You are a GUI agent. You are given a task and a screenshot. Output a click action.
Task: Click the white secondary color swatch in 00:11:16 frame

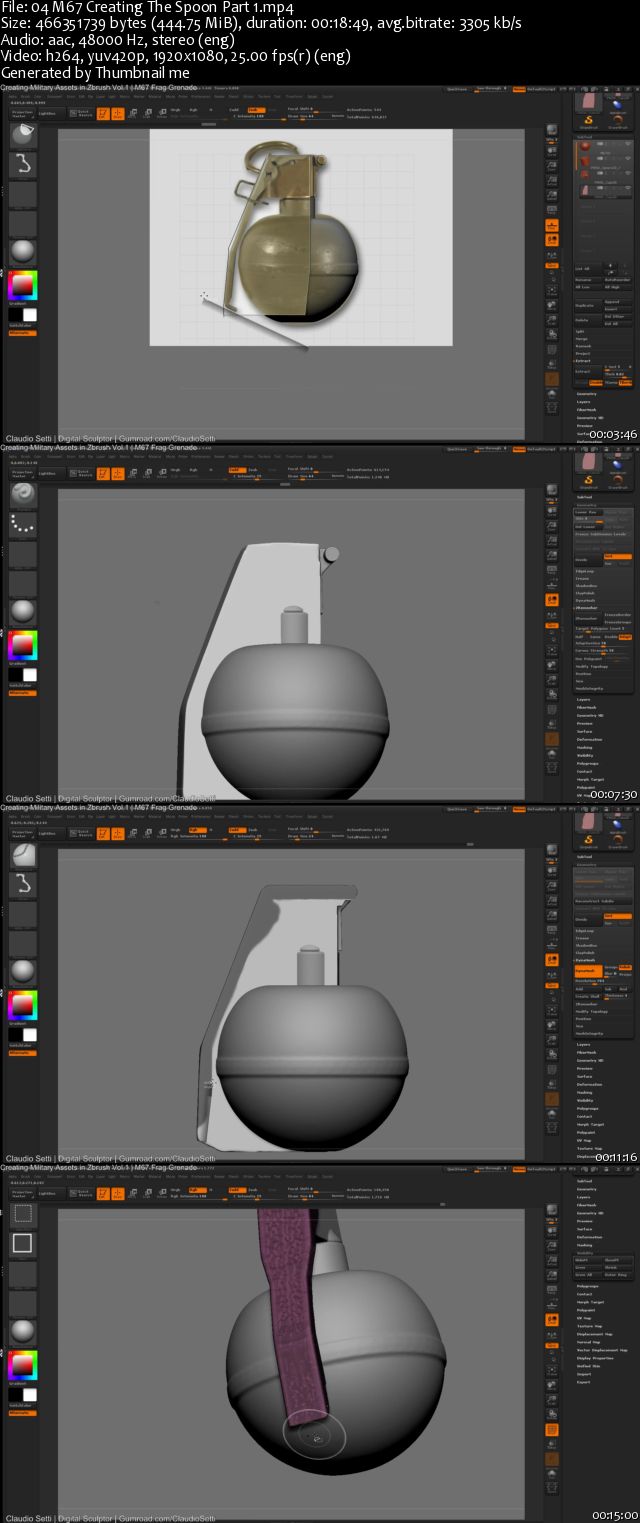click(30, 1034)
